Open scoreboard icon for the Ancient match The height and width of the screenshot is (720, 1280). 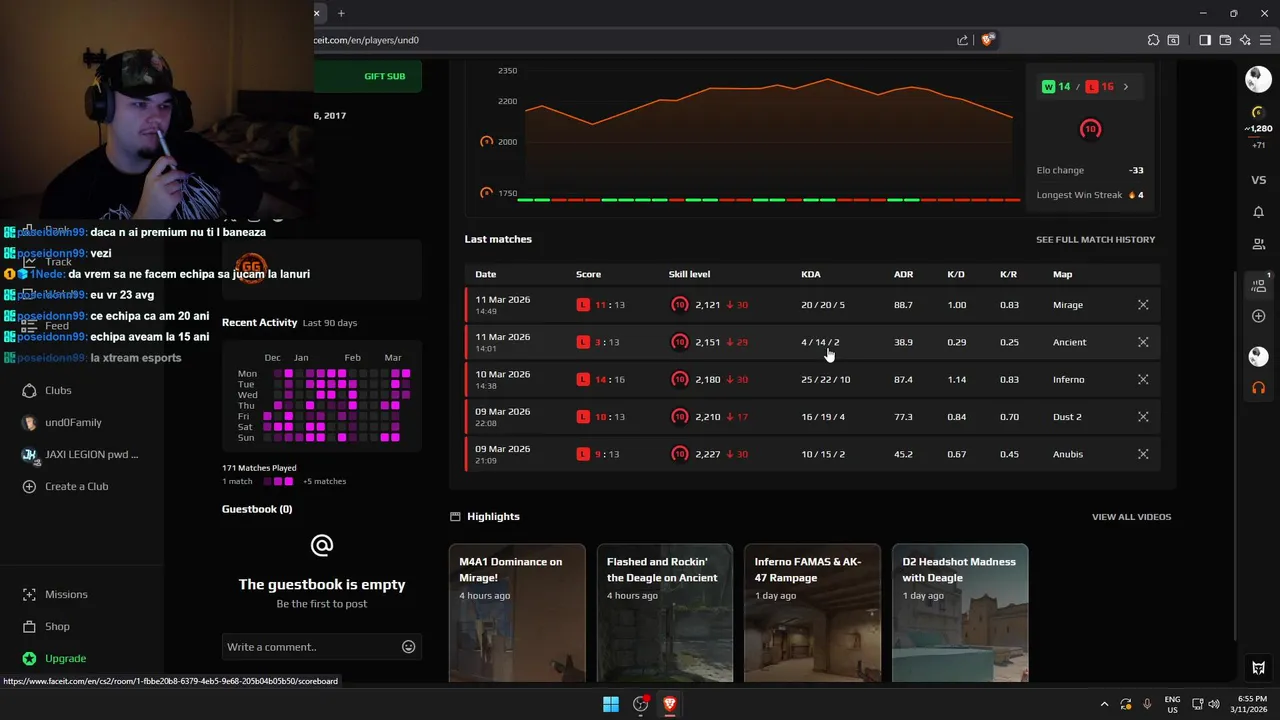(x=1143, y=342)
